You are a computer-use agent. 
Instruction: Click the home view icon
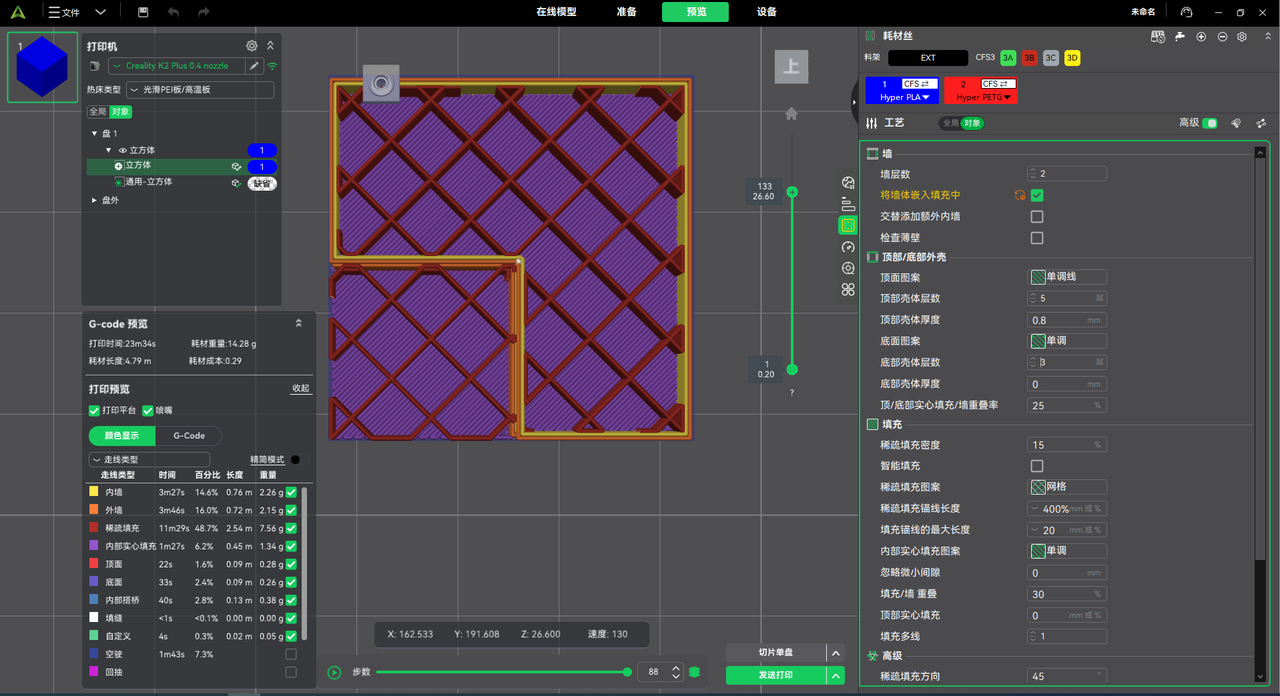[791, 114]
